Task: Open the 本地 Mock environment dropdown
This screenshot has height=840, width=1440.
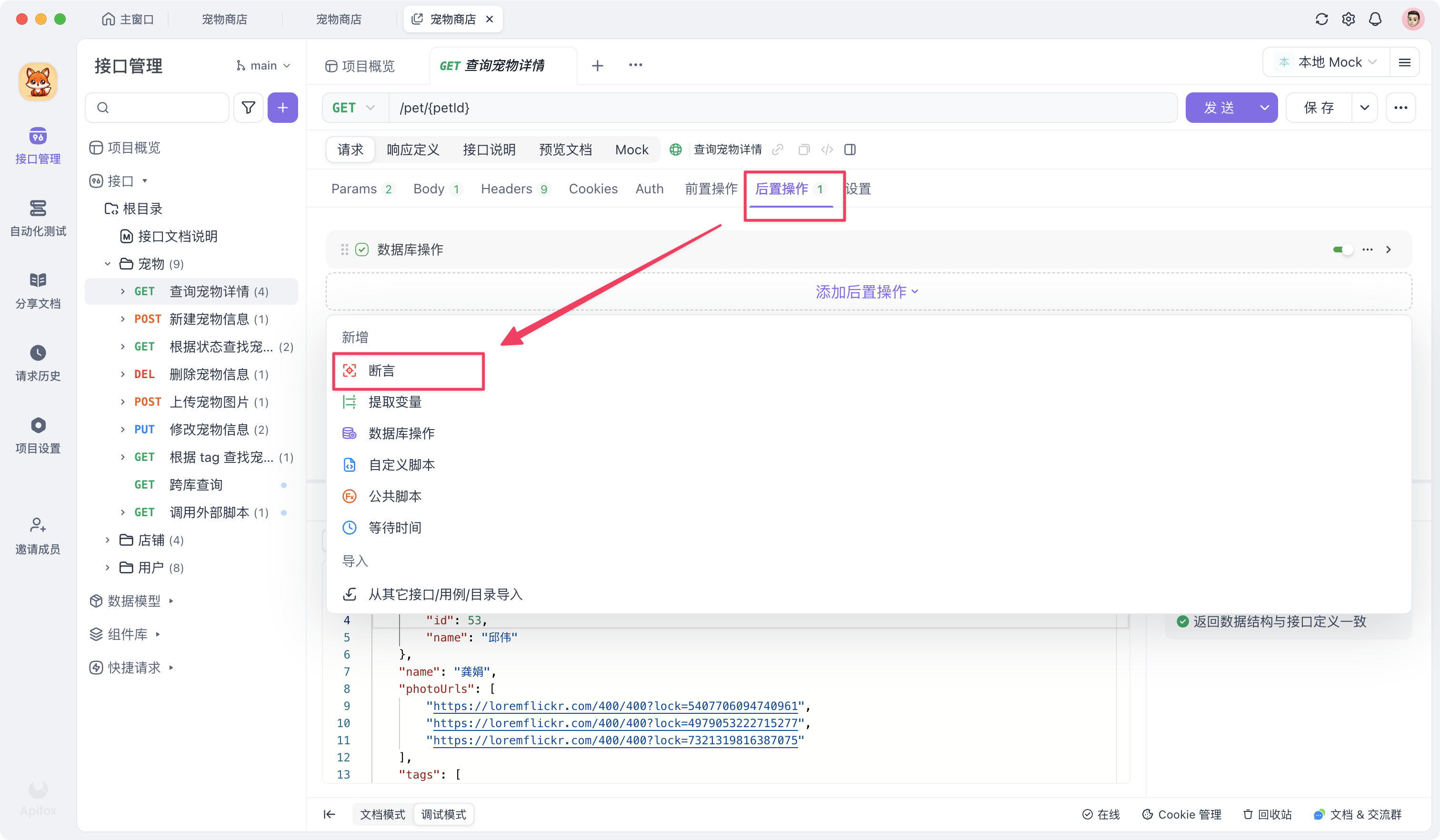Action: tap(1329, 62)
